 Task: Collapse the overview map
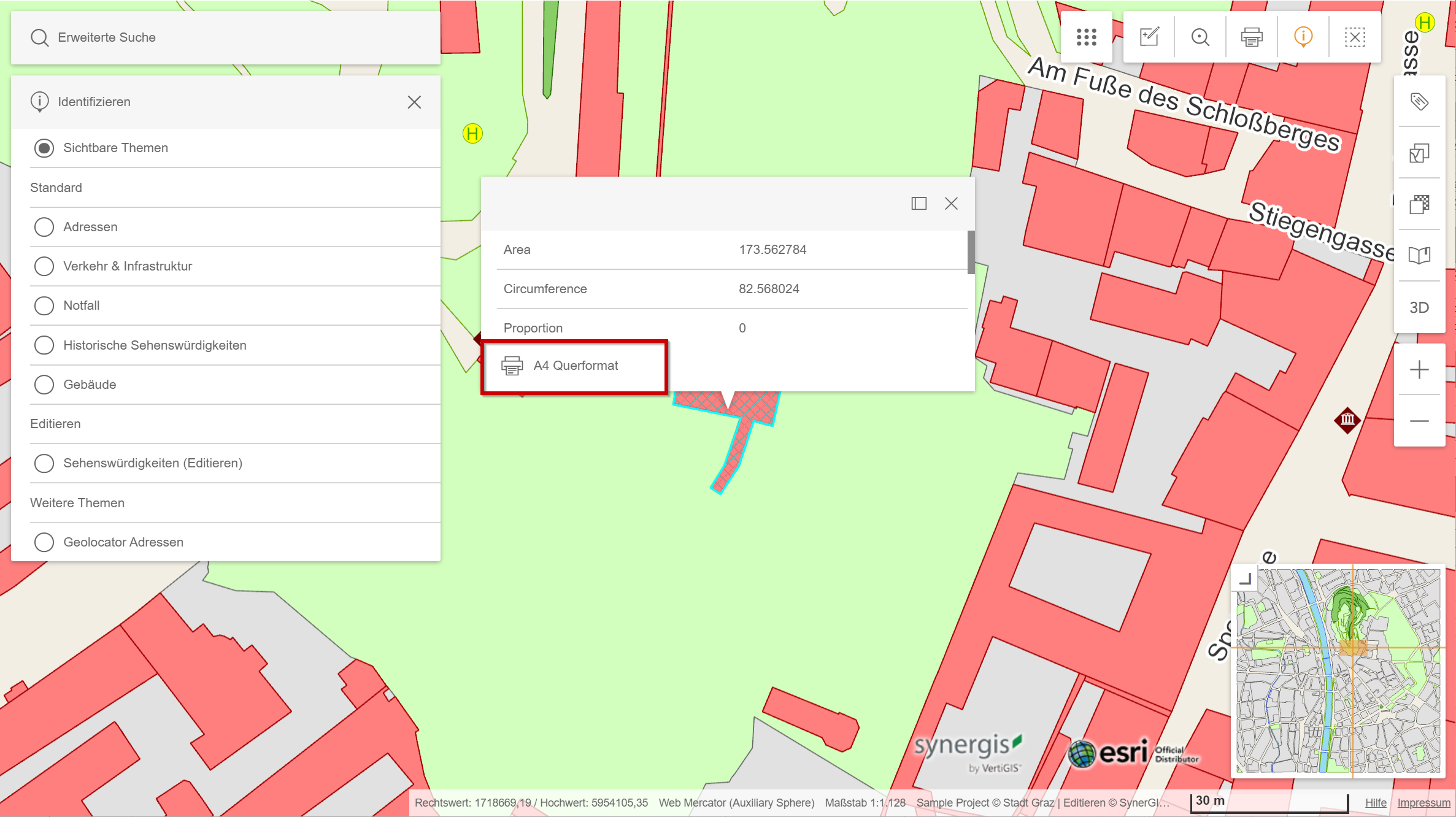[x=1244, y=578]
